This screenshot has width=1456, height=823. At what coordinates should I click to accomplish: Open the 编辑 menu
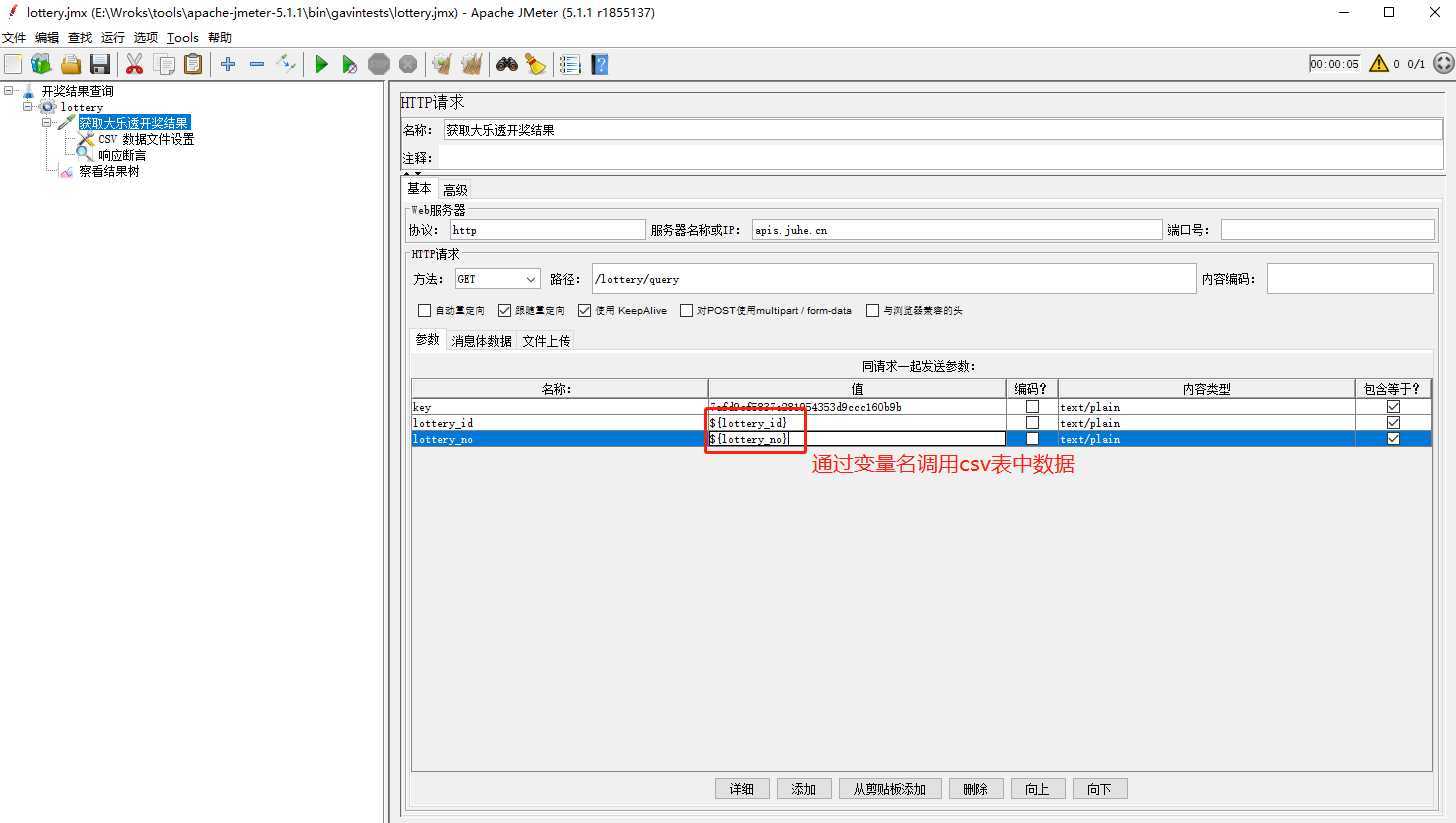point(47,38)
